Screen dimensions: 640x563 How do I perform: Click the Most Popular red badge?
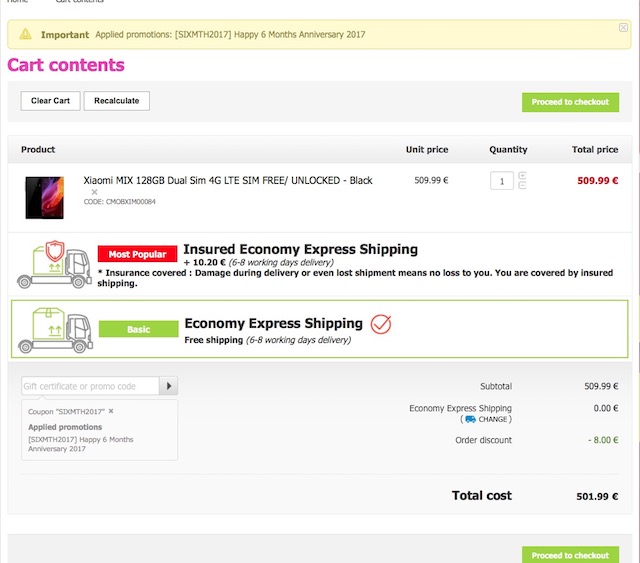pos(138,254)
